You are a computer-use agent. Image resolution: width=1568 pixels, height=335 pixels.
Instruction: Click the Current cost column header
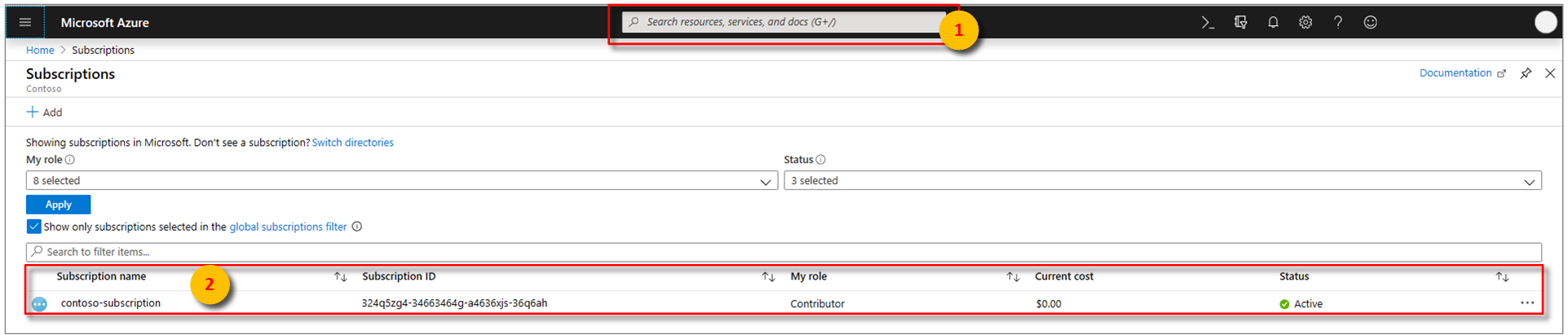(x=1064, y=277)
